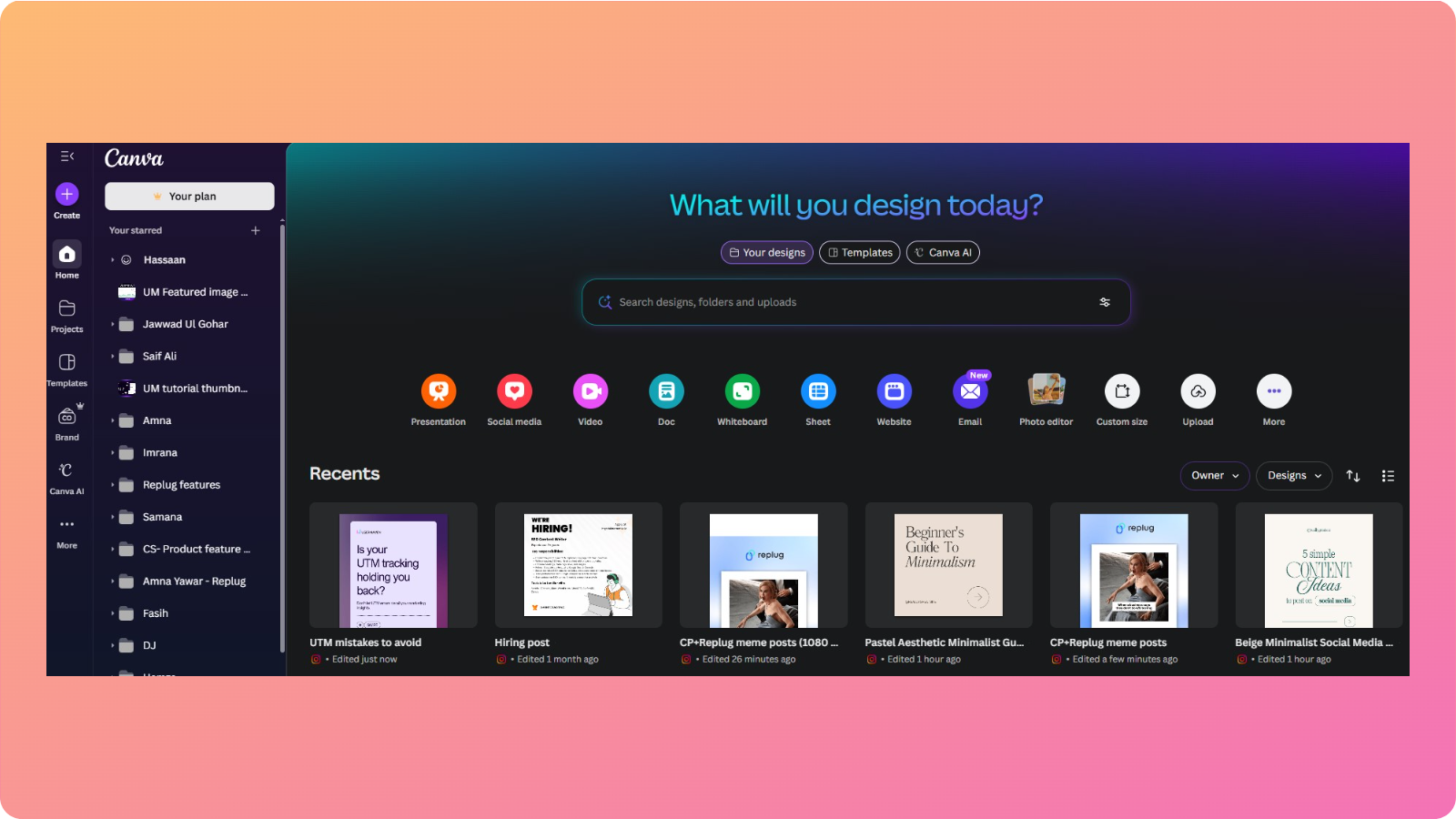Toggle the list view for Recents
This screenshot has width=1456, height=819.
click(1388, 475)
